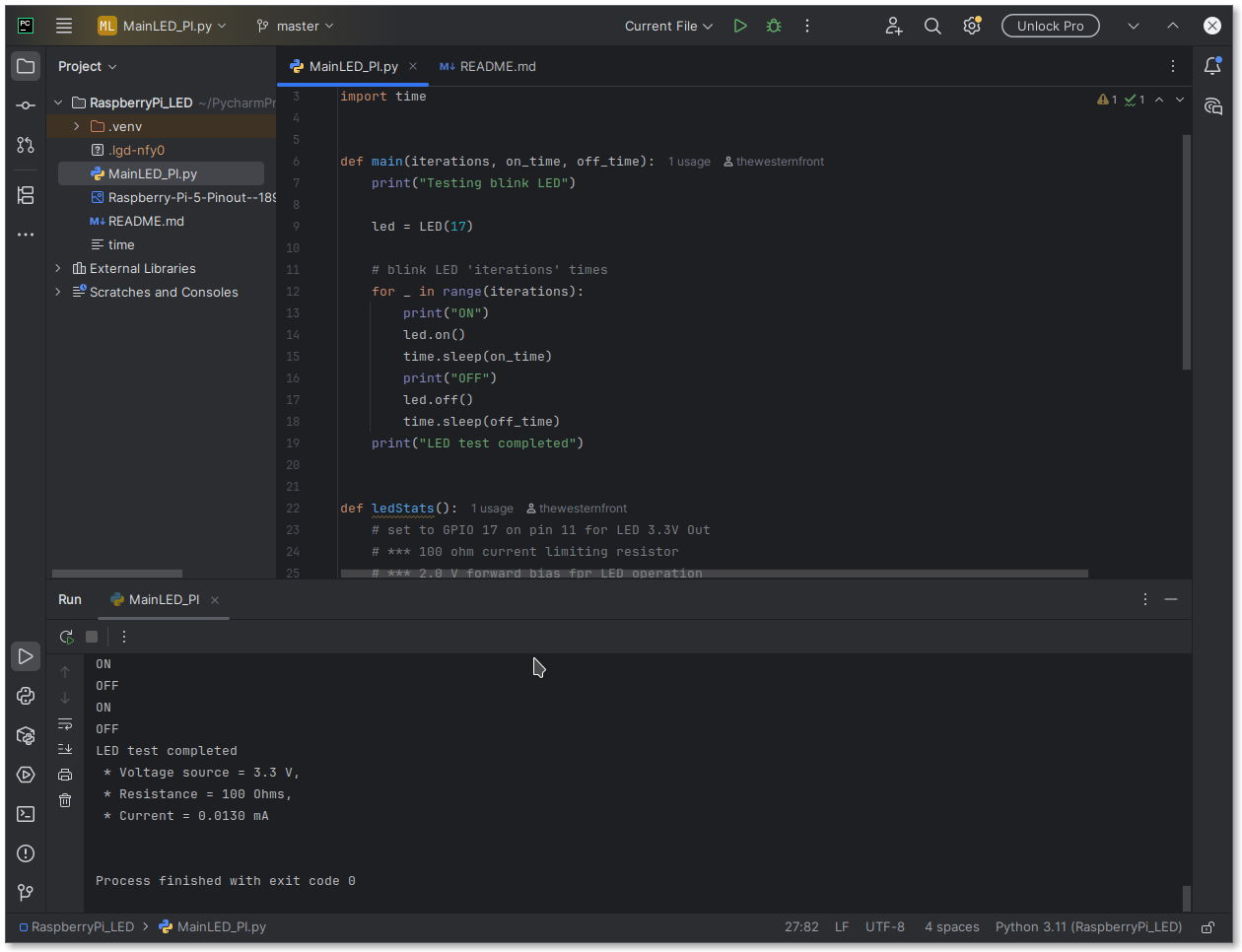Open run toolbar more actions
The width and height of the screenshot is (1242, 952).
(124, 637)
